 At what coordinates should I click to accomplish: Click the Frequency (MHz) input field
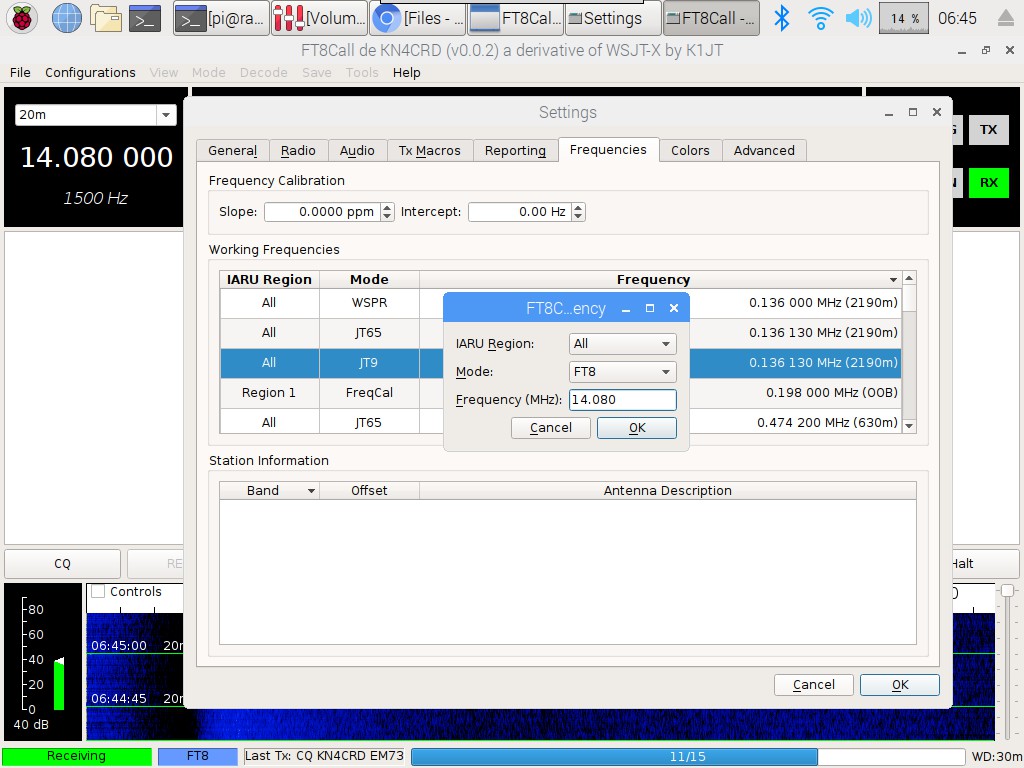pos(622,400)
